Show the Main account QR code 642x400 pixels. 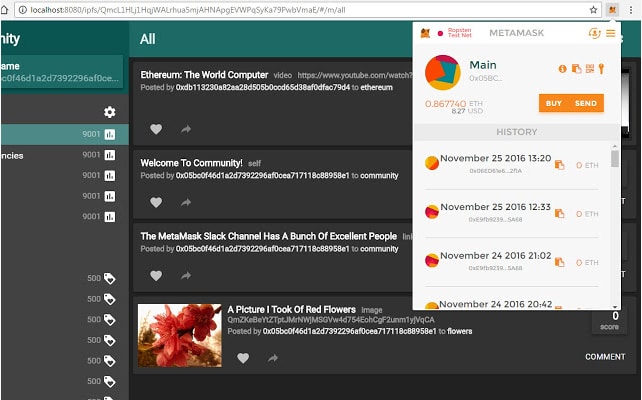pyautogui.click(x=589, y=68)
